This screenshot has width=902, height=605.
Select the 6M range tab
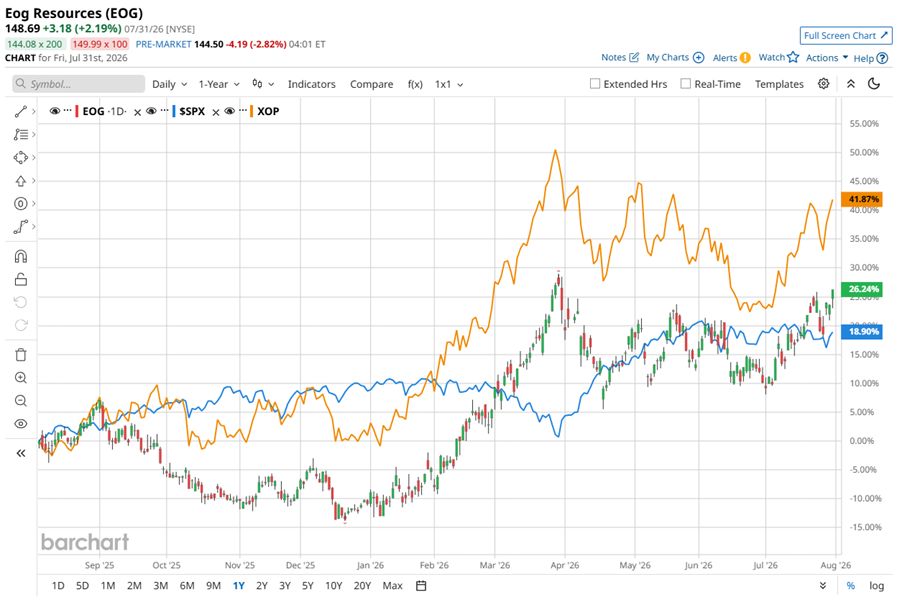click(x=187, y=585)
